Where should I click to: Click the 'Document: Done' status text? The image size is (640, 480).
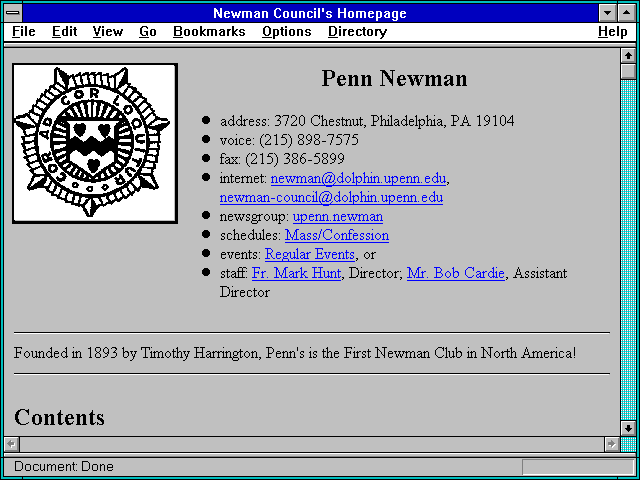[64, 466]
